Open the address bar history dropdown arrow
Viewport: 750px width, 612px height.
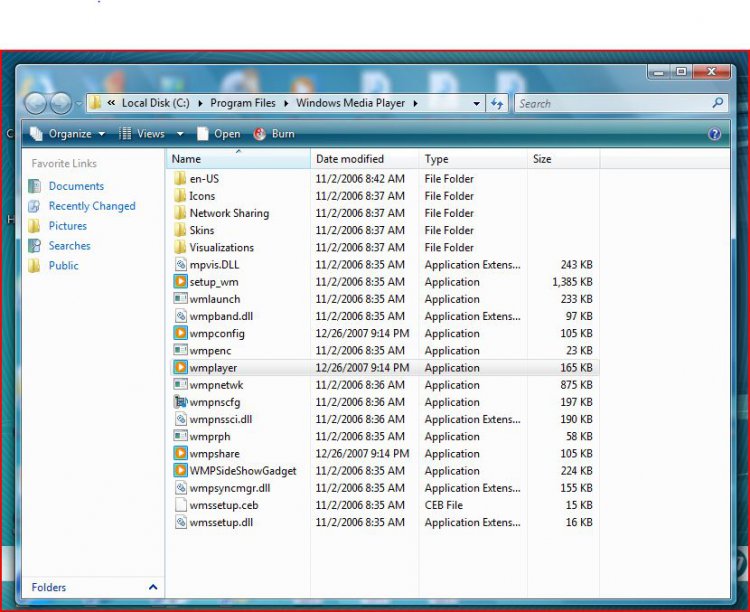pyautogui.click(x=476, y=103)
